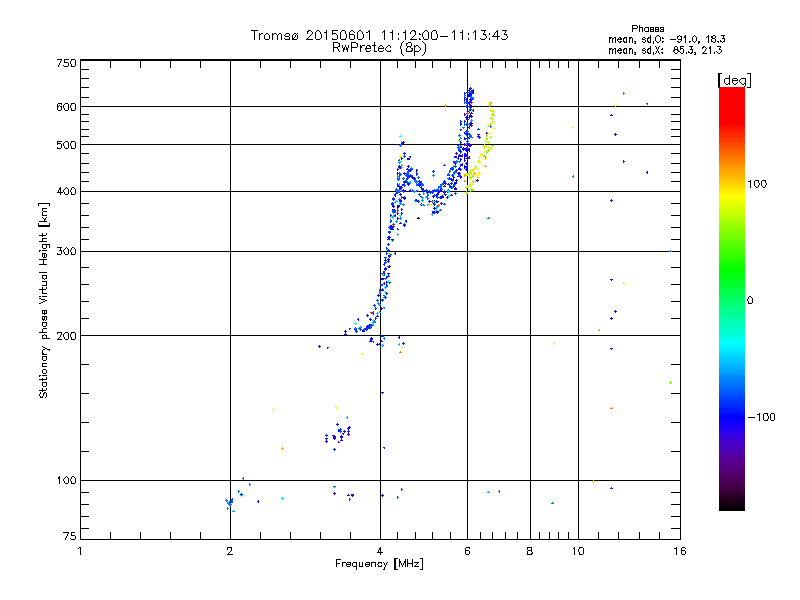Click the 'Phases' header at top right

coord(647,29)
